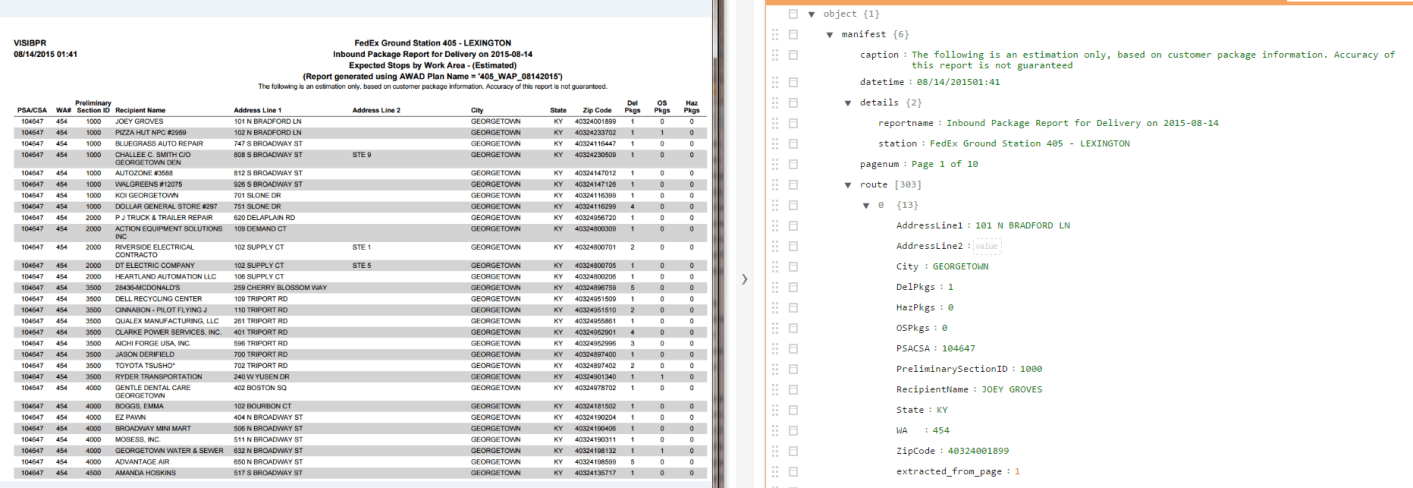Grab the drag handle beside manifest row

click(x=775, y=34)
